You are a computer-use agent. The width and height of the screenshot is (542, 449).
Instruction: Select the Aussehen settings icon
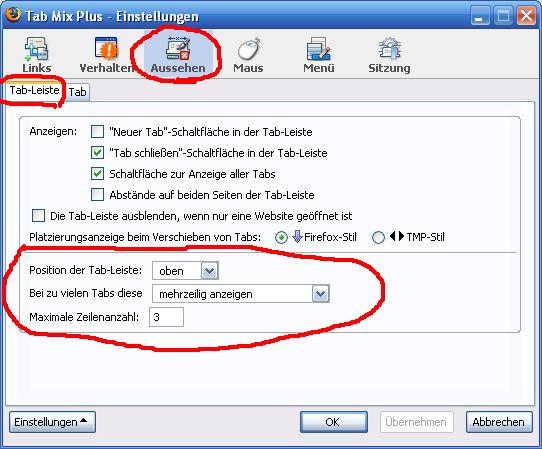(x=178, y=55)
